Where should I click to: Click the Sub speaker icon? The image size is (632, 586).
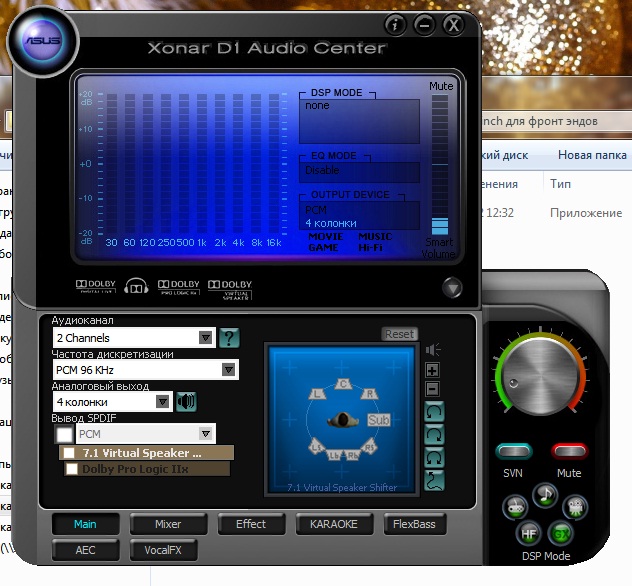pyautogui.click(x=379, y=420)
